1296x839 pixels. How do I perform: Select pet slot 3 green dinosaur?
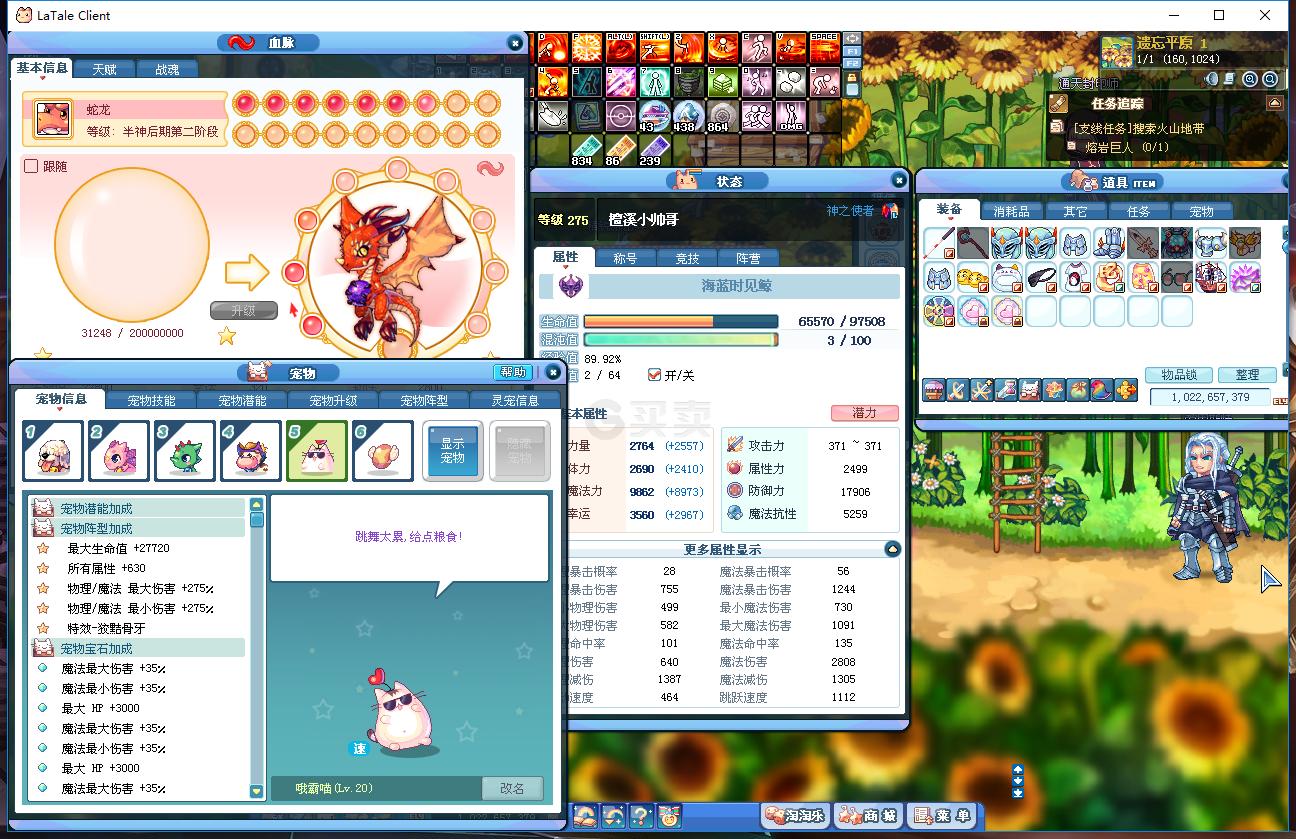pyautogui.click(x=185, y=451)
